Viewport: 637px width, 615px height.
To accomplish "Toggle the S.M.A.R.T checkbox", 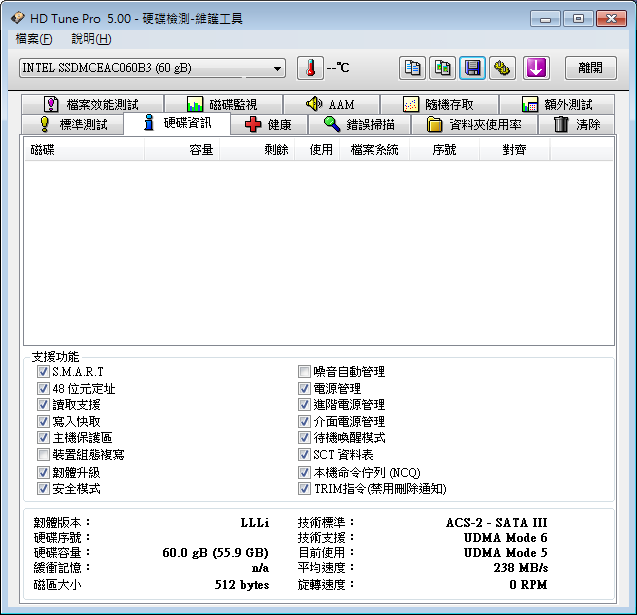I will [43, 372].
